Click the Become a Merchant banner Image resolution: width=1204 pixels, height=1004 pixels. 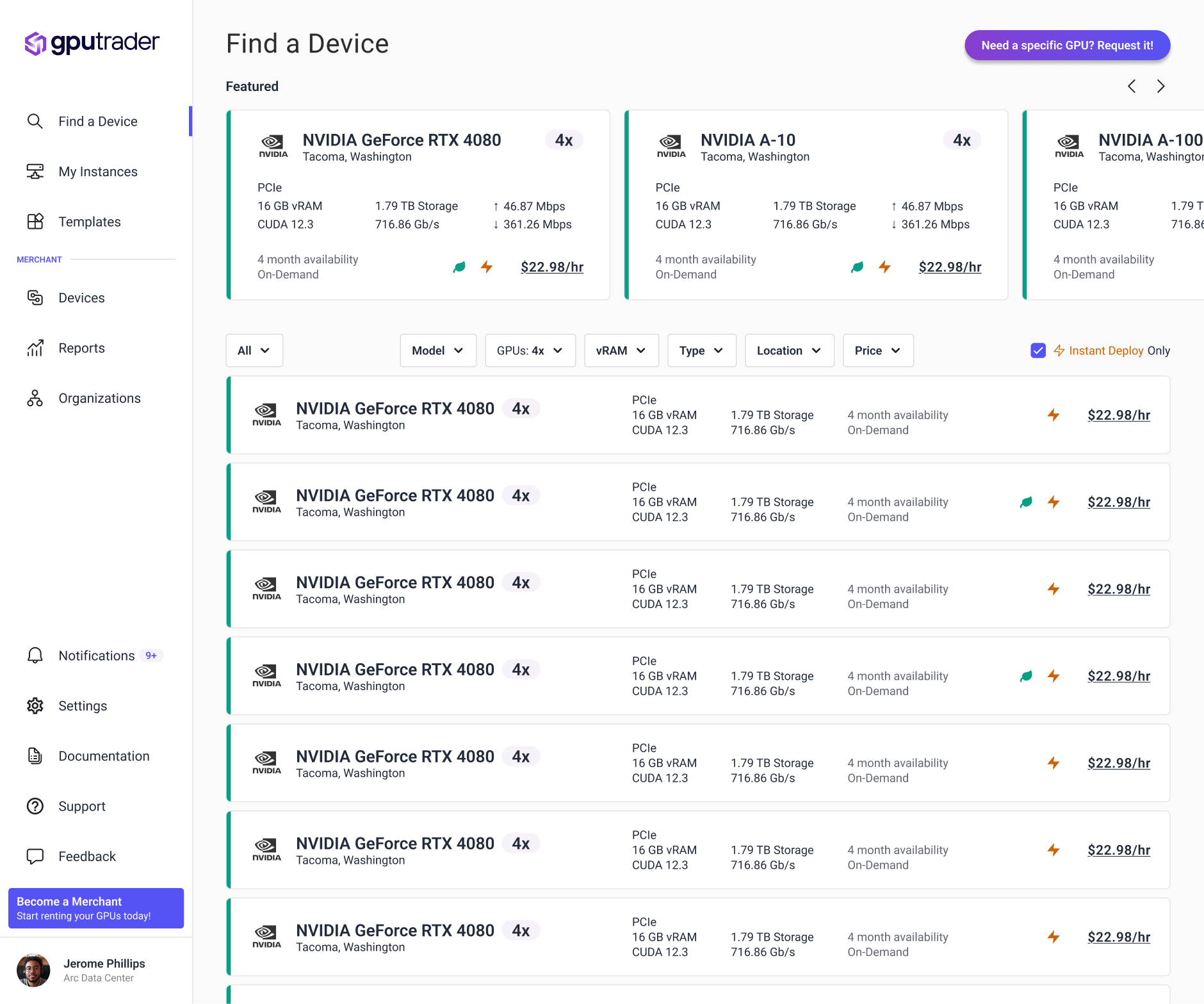pos(96,908)
